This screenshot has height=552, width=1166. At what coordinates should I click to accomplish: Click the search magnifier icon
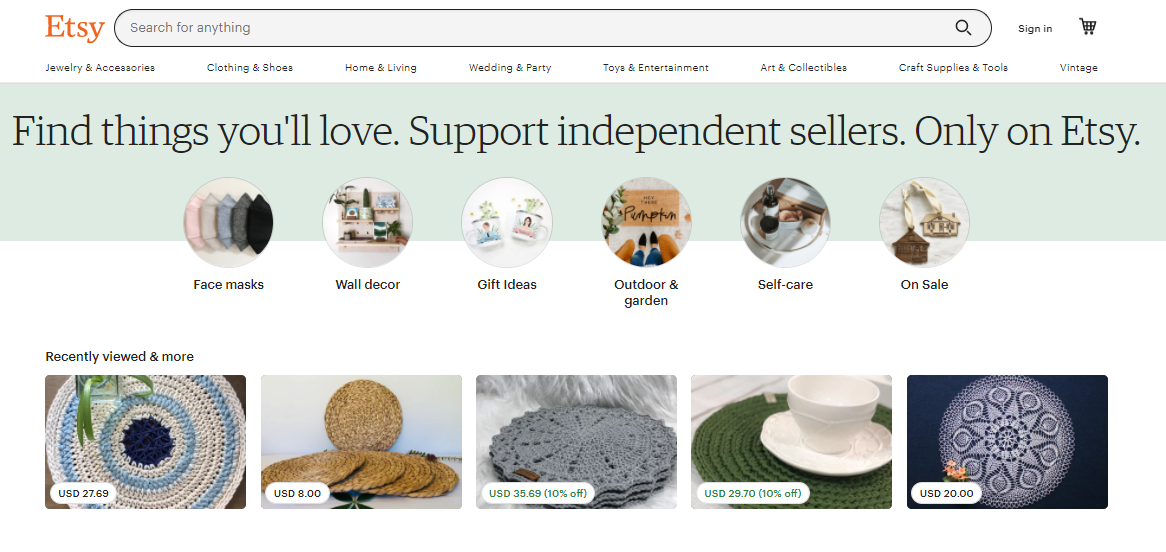pyautogui.click(x=963, y=28)
